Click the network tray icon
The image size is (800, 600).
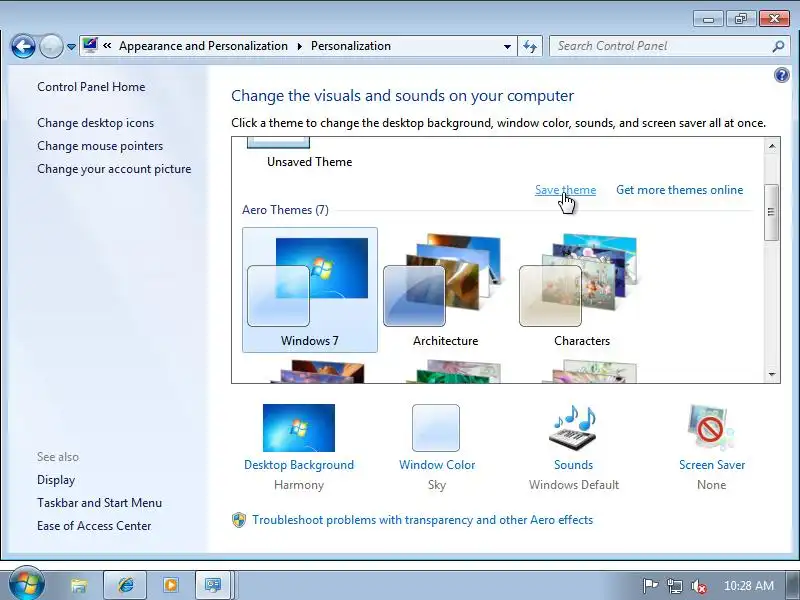(674, 586)
